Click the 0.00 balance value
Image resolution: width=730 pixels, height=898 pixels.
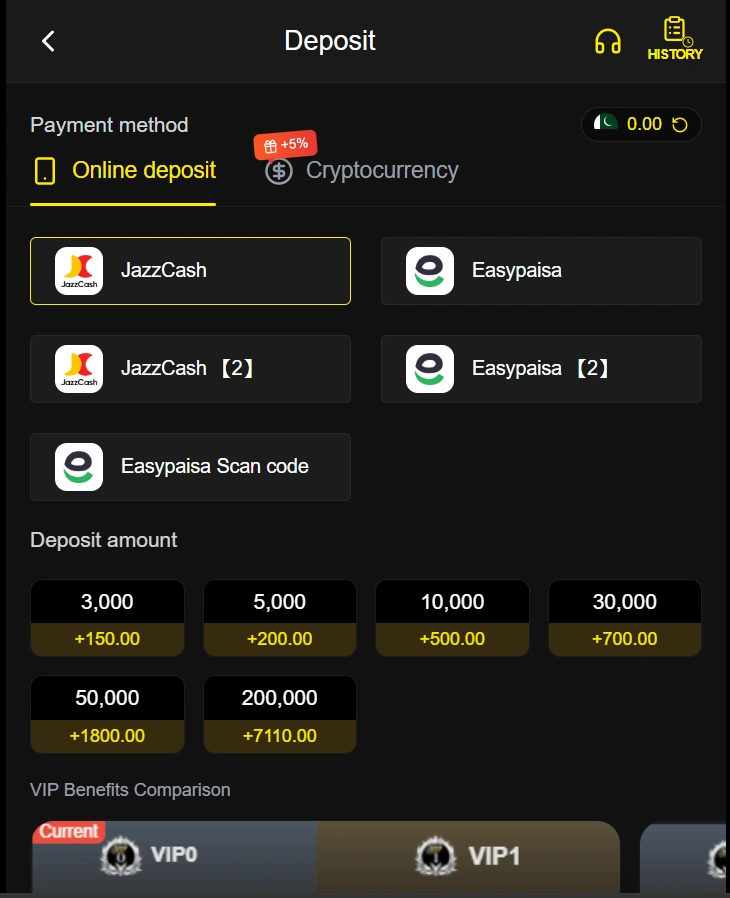(x=644, y=124)
